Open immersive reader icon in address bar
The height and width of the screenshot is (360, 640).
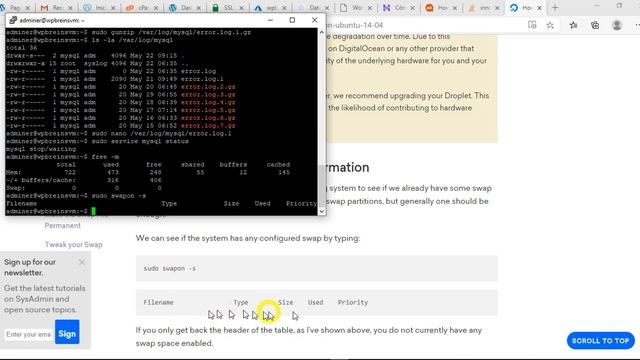(532, 25)
